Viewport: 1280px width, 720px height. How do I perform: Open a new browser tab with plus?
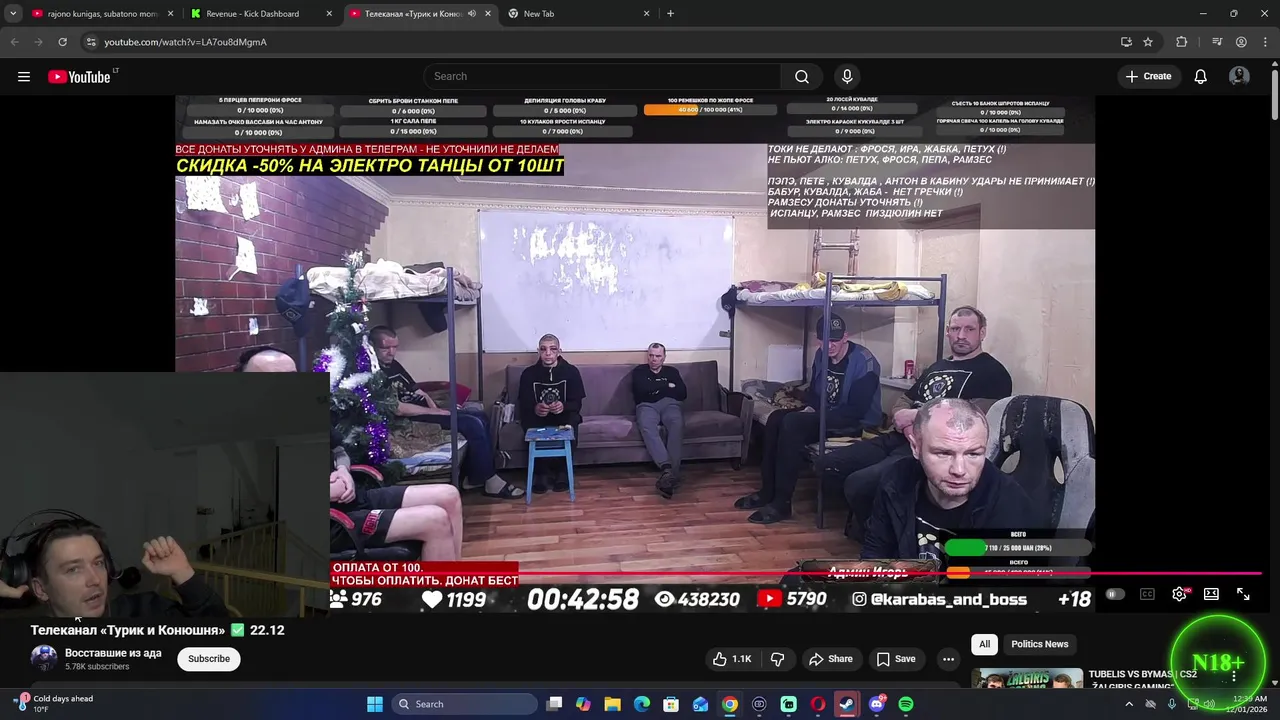[670, 14]
